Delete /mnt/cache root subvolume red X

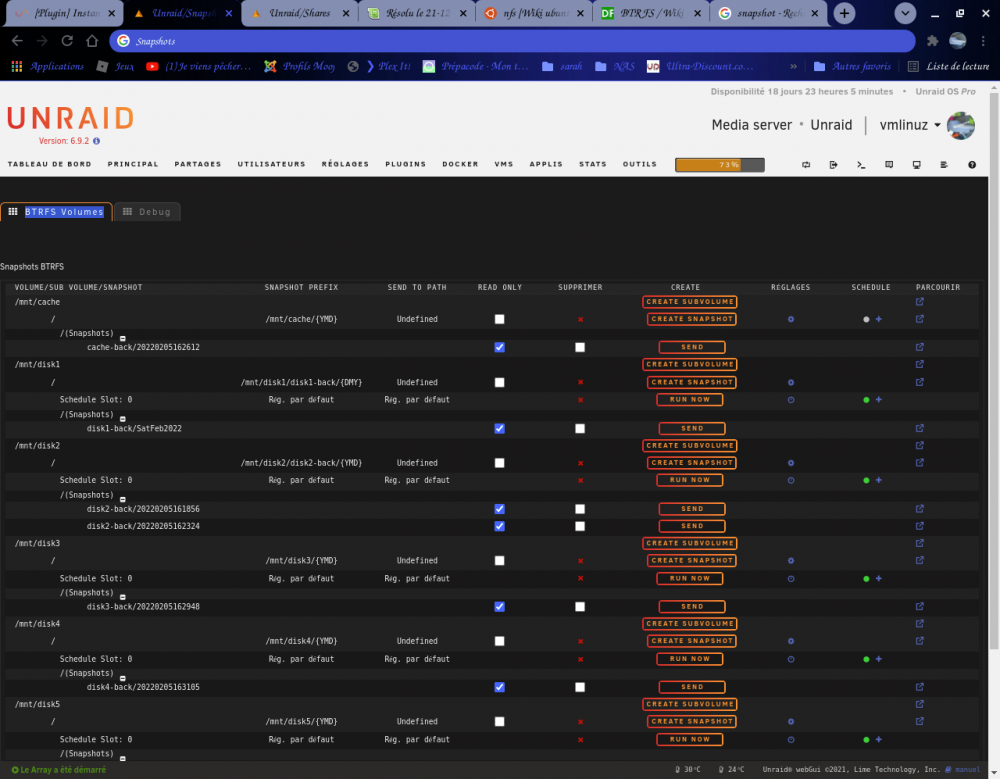580,319
